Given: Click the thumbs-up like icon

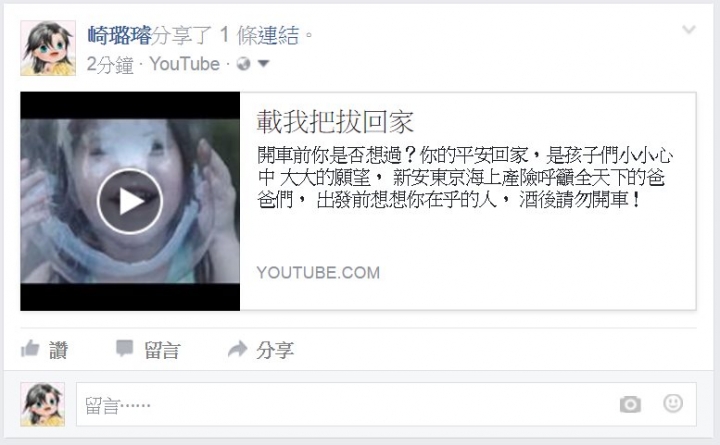Looking at the screenshot, I should (30, 349).
